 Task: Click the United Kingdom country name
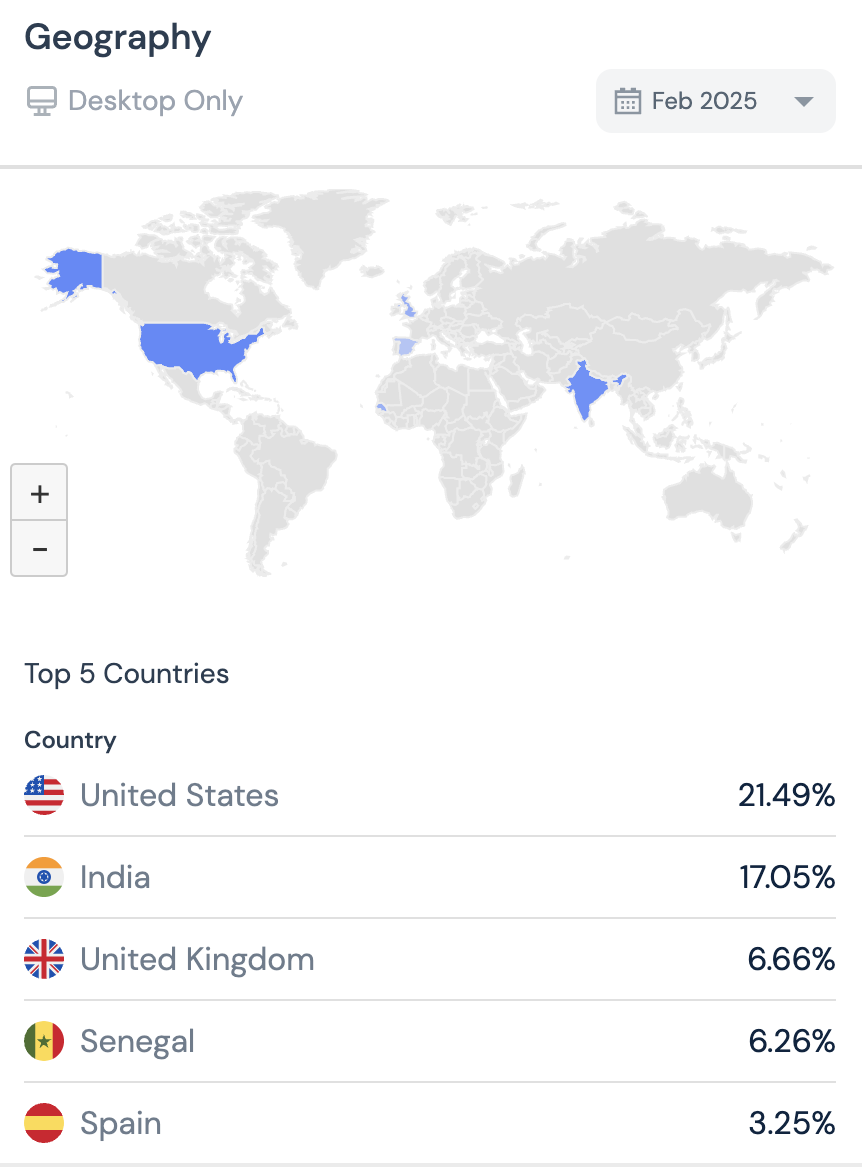tap(197, 959)
